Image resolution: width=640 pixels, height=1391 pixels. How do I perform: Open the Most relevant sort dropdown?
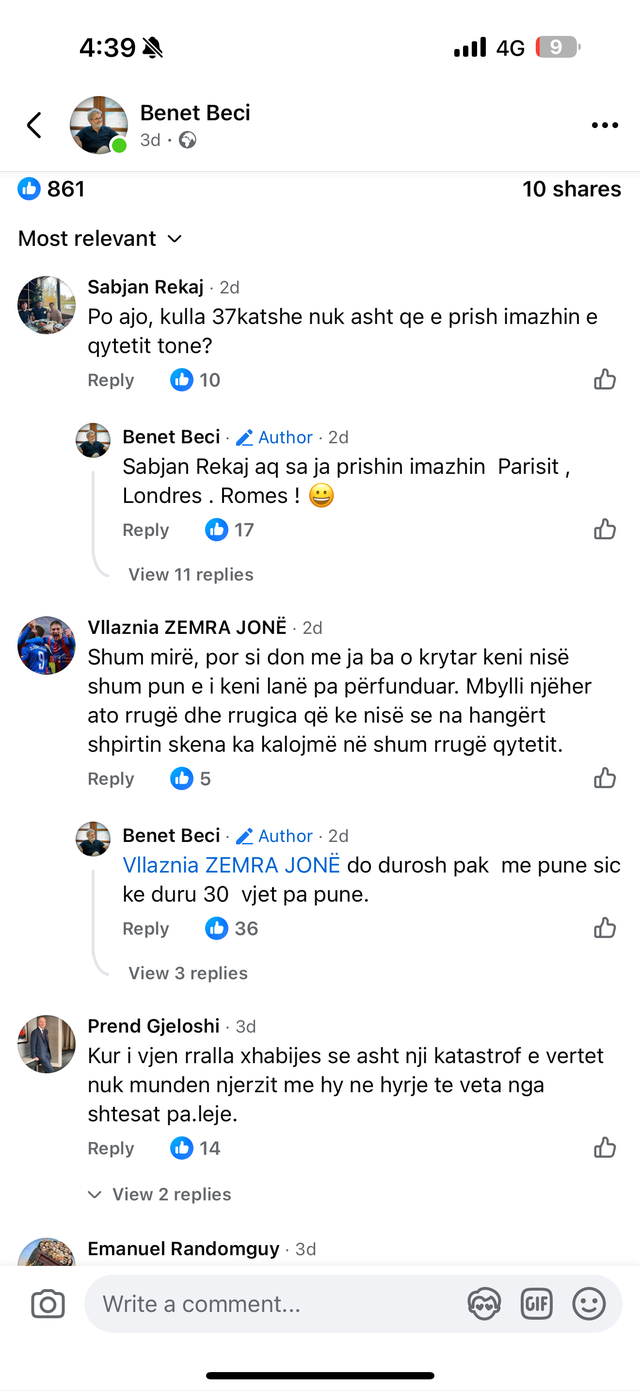(x=100, y=238)
